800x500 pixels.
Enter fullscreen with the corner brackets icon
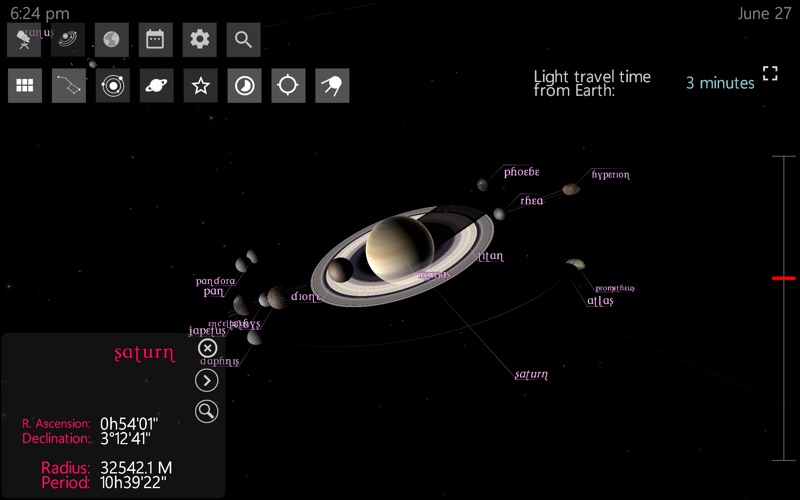(x=770, y=73)
